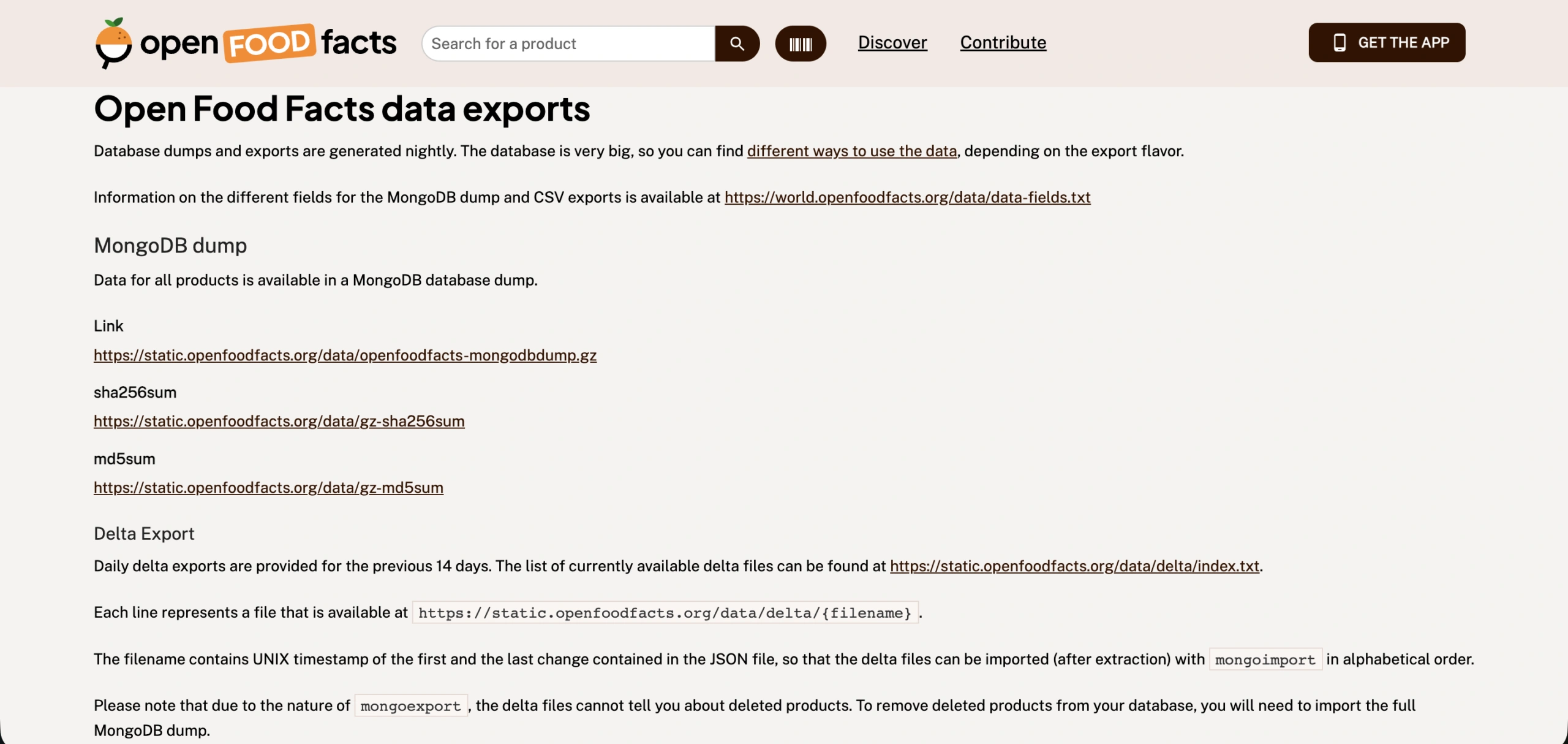The height and width of the screenshot is (744, 1568).
Task: Open the Contribute menu
Action: [x=1003, y=42]
